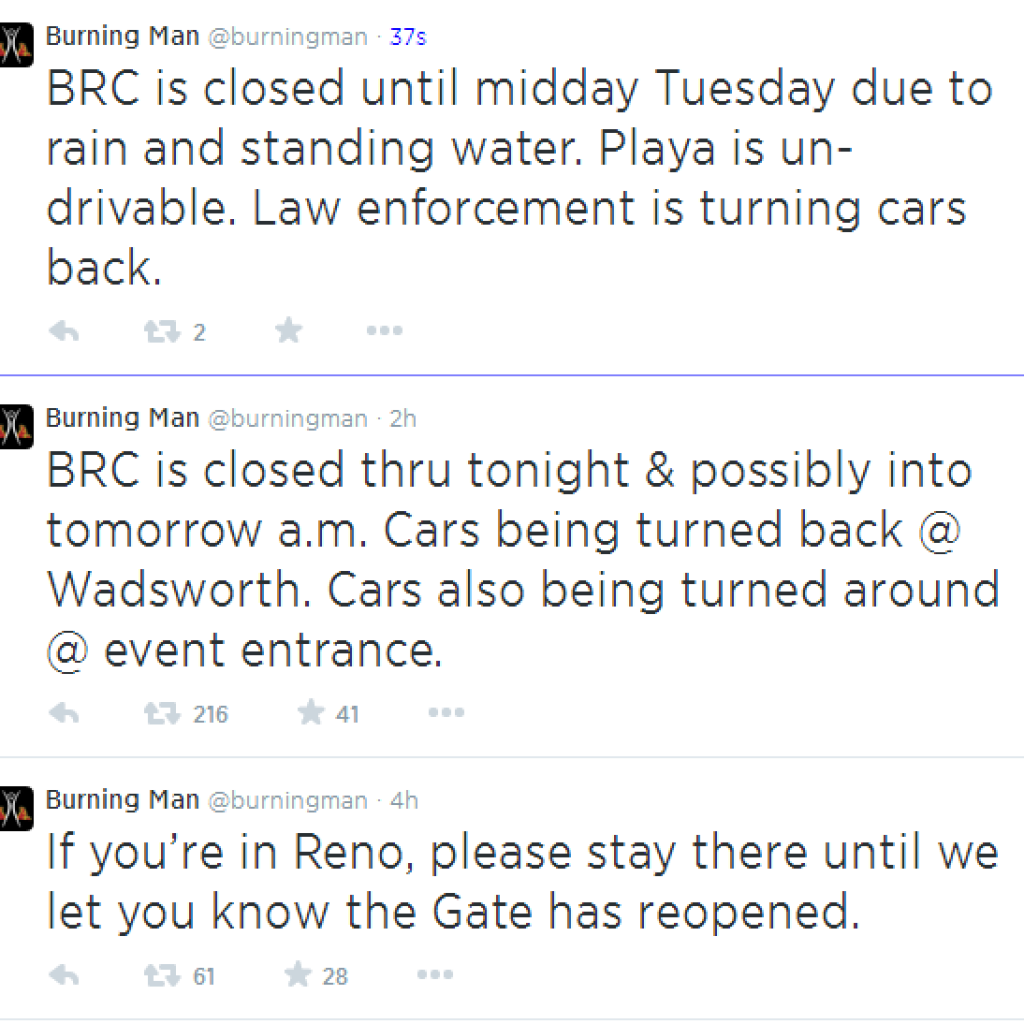Favorite the tweet with 41 favorites
The image size is (1024, 1024).
312,713
